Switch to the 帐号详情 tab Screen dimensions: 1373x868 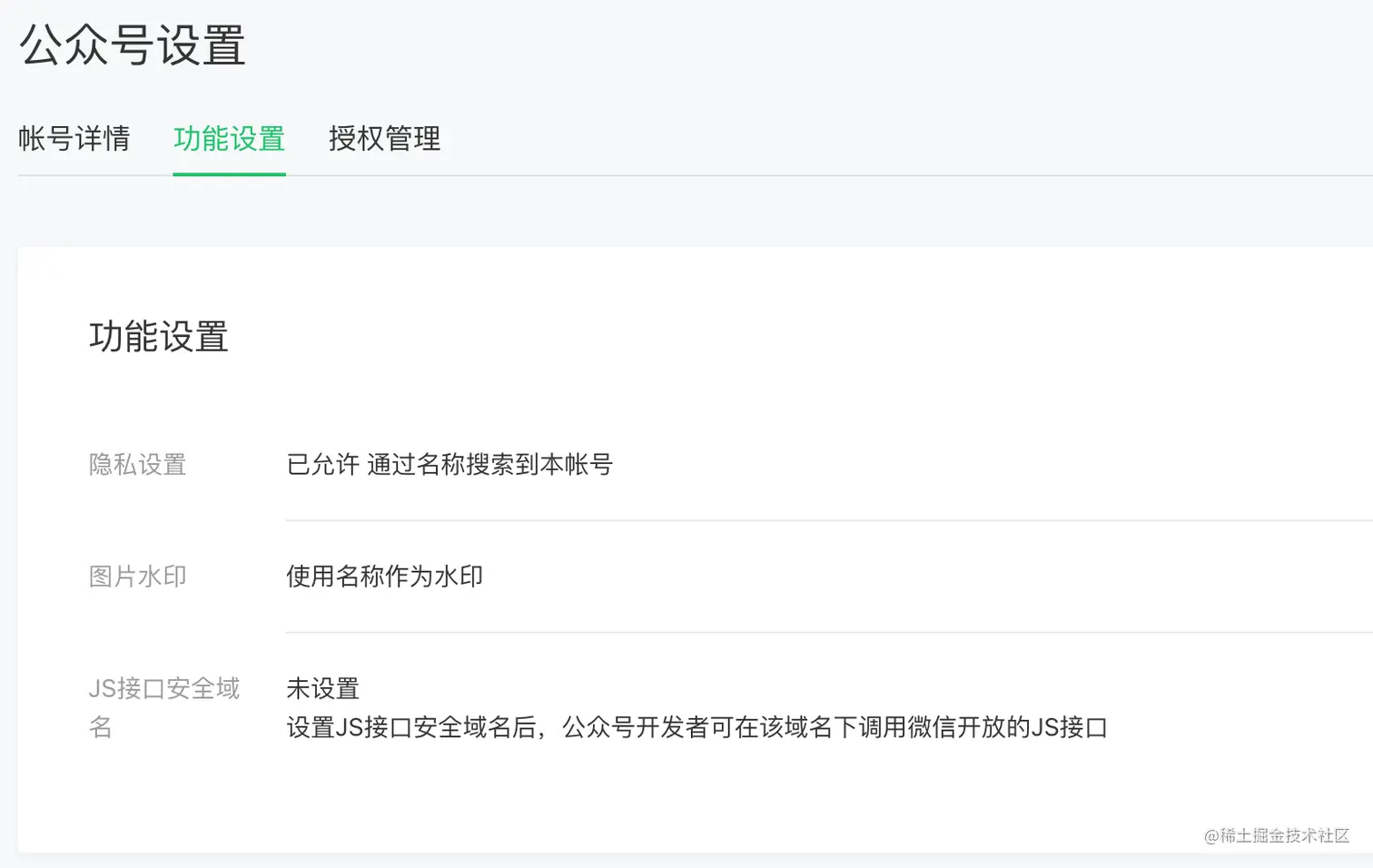(x=74, y=139)
